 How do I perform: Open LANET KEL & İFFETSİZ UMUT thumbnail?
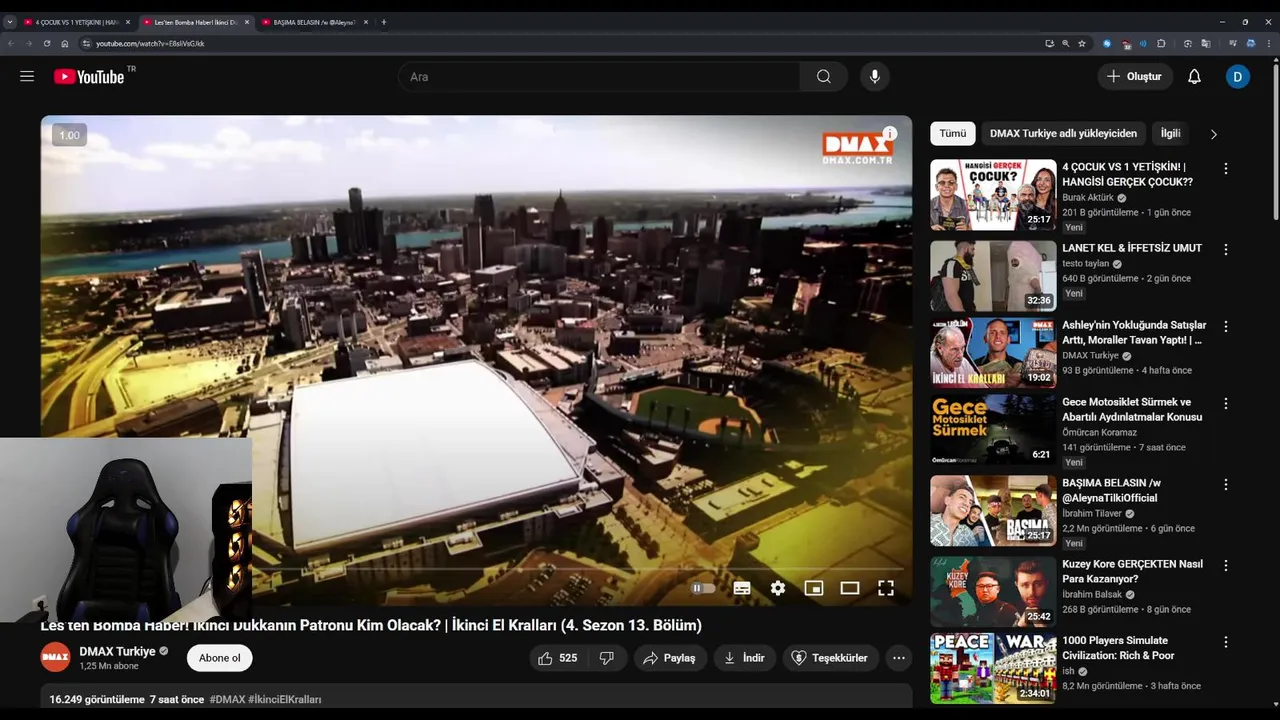click(x=993, y=276)
